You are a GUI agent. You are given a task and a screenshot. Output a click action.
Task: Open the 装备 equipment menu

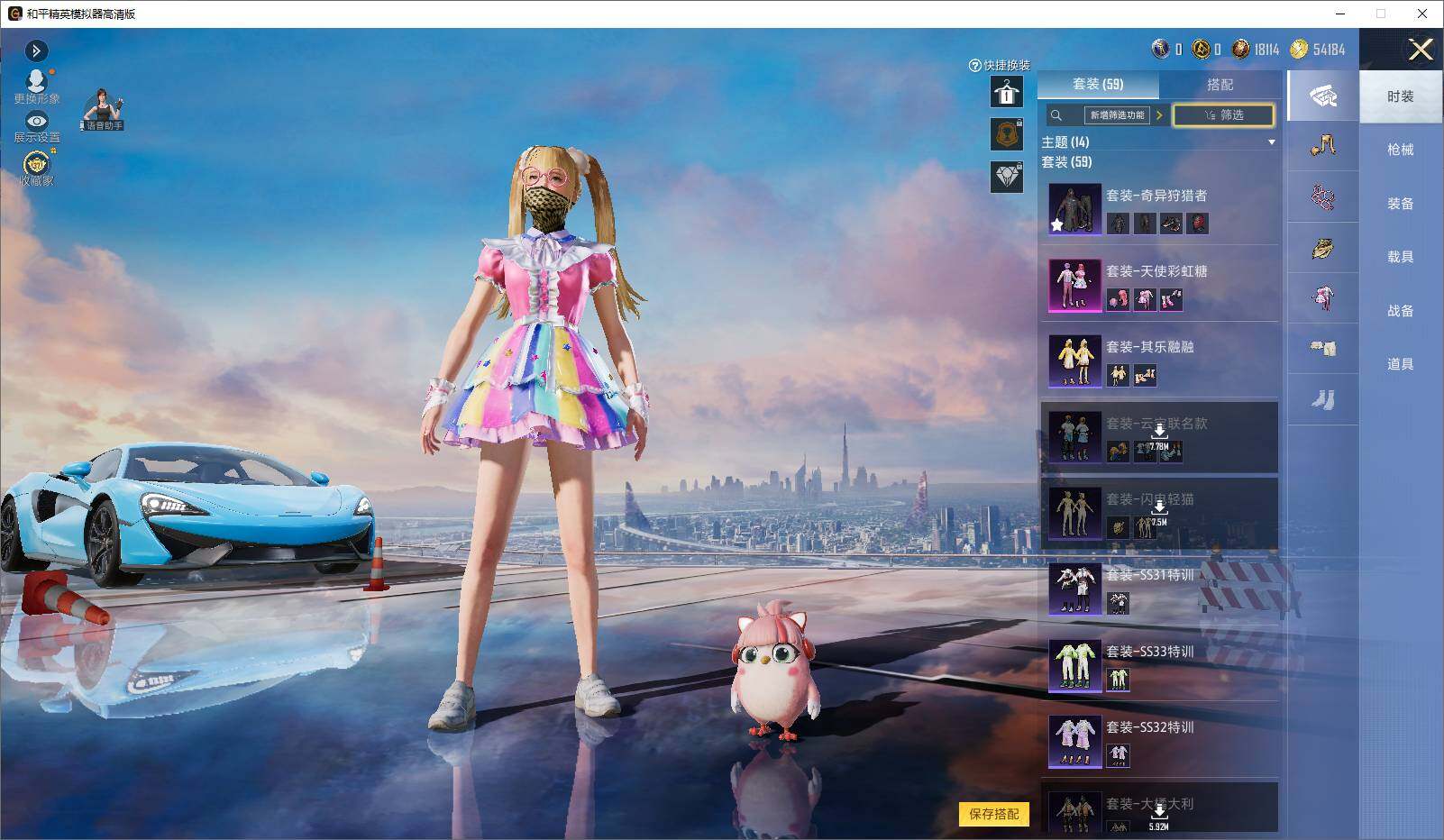point(1400,204)
